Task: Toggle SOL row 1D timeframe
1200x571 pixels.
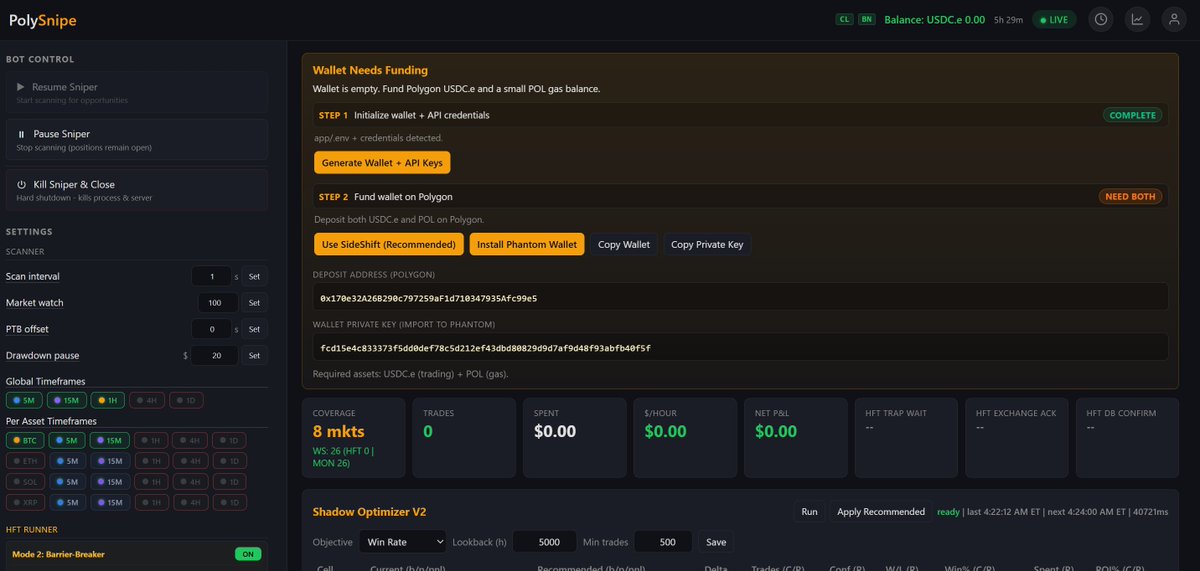Action: coord(227,481)
